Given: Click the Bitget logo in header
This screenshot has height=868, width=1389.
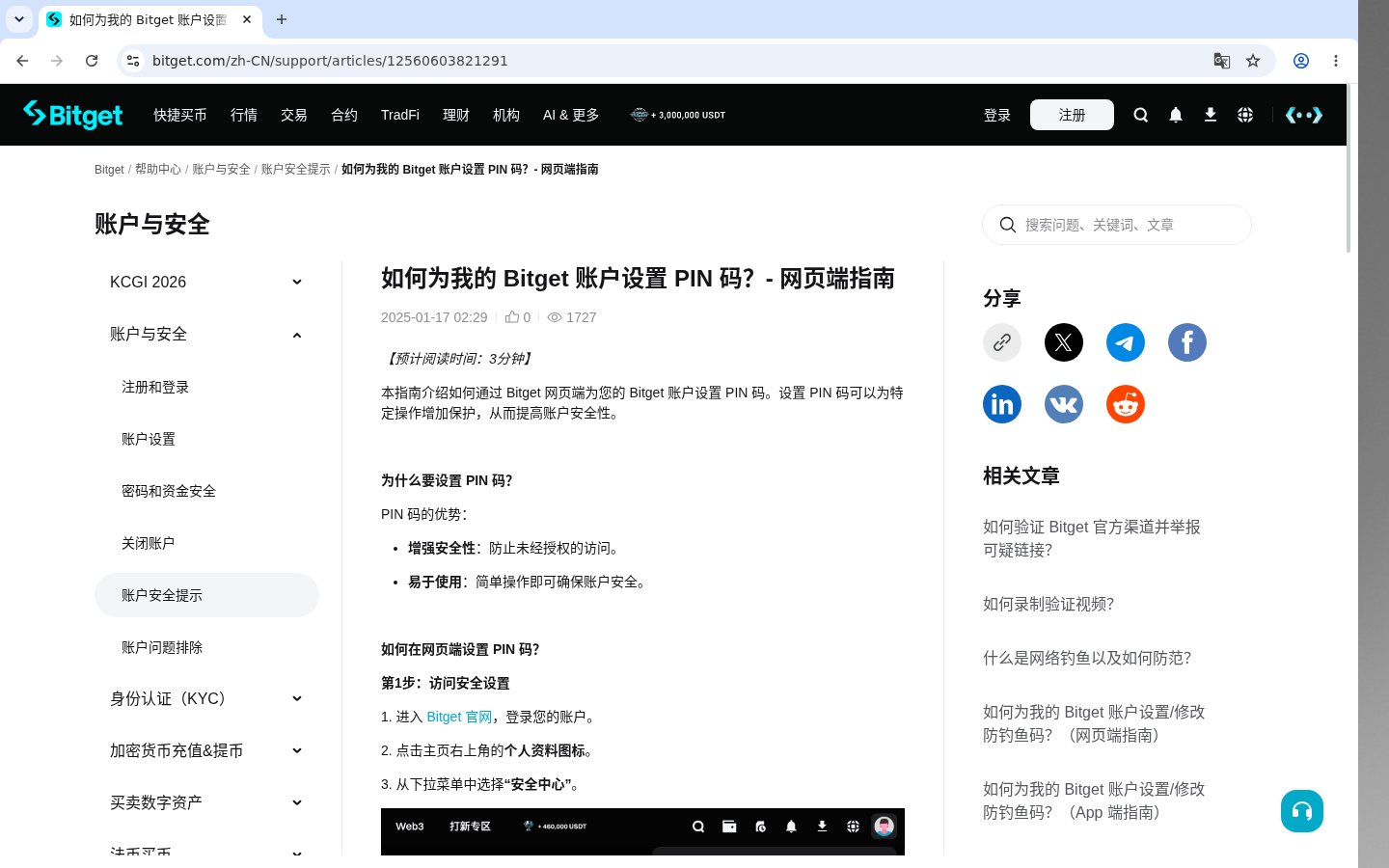Looking at the screenshot, I should (73, 115).
